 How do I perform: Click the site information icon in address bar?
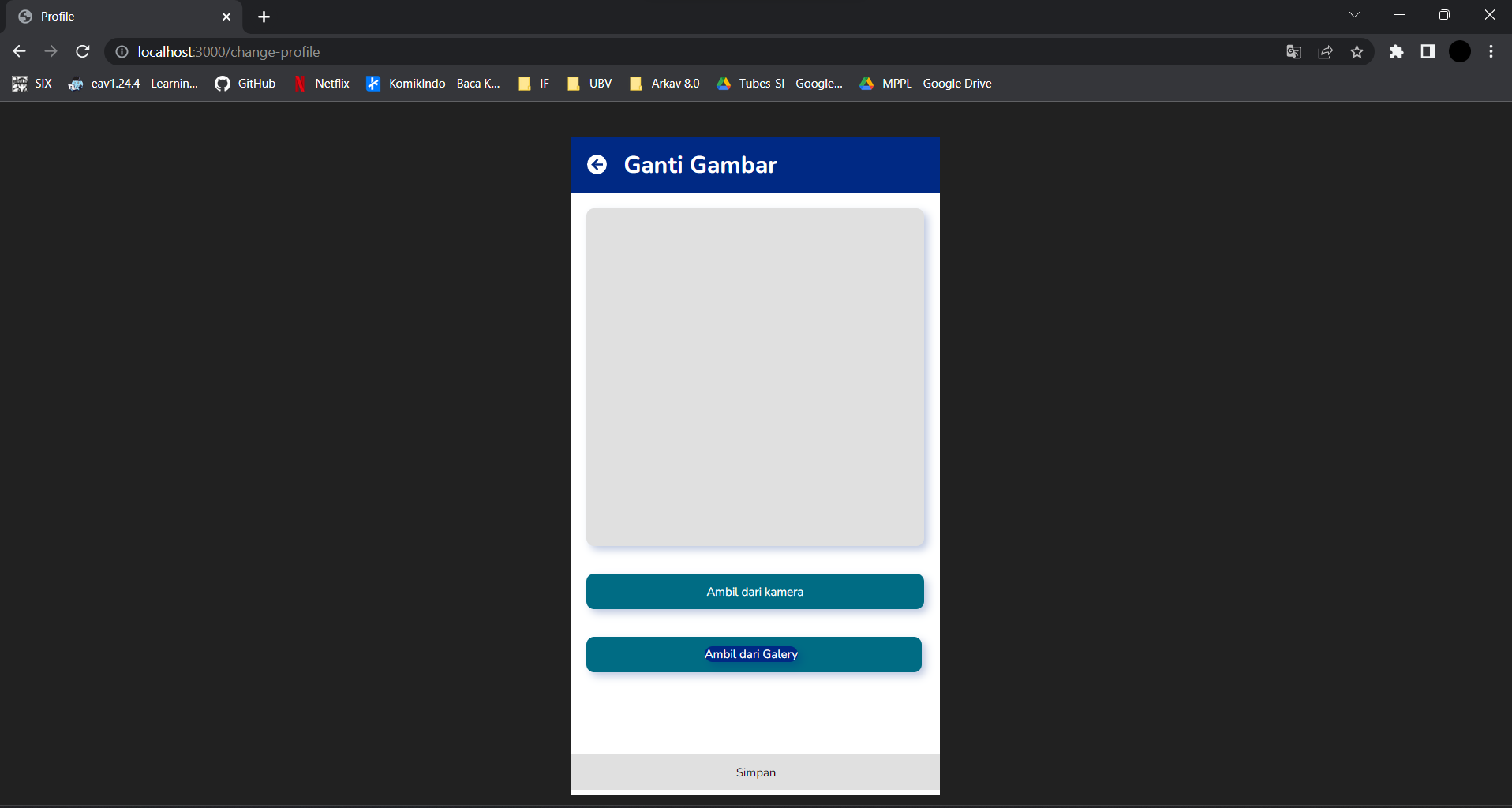point(122,51)
